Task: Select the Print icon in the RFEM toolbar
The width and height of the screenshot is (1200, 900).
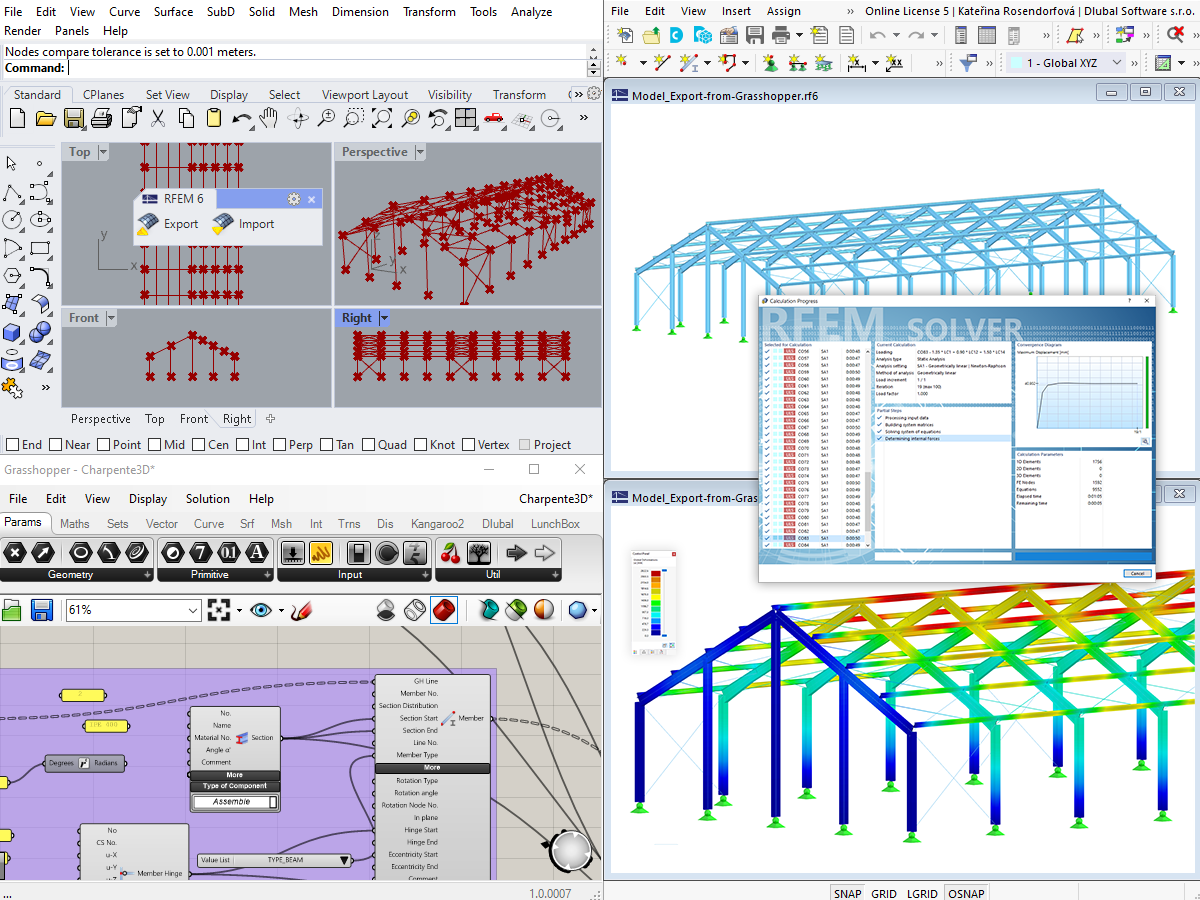Action: (x=780, y=35)
